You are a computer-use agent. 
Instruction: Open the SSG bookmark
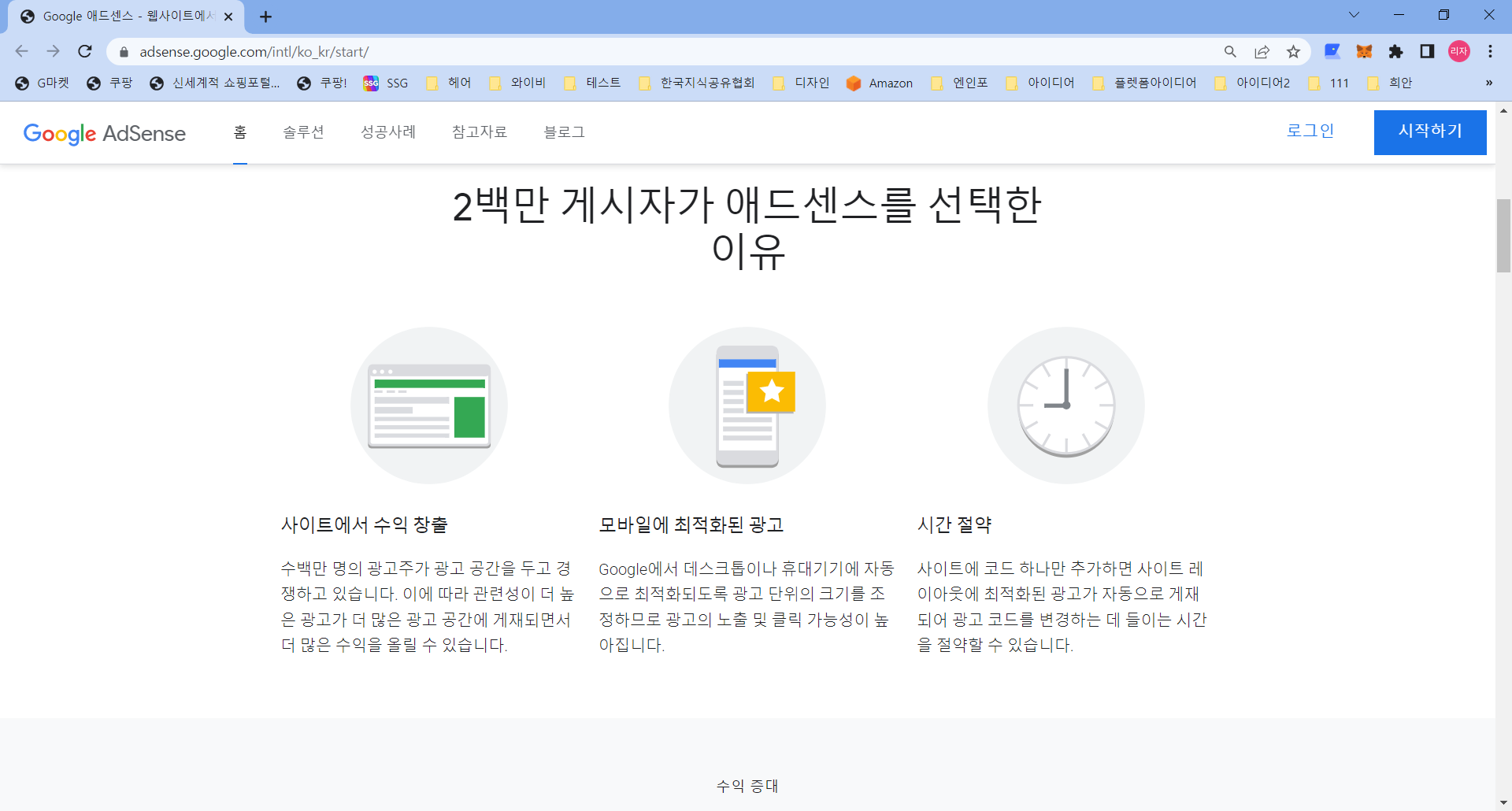386,83
